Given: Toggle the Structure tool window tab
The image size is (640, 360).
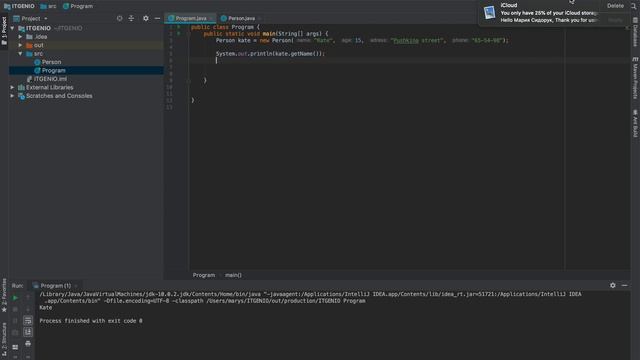Looking at the screenshot, I should tap(4, 339).
